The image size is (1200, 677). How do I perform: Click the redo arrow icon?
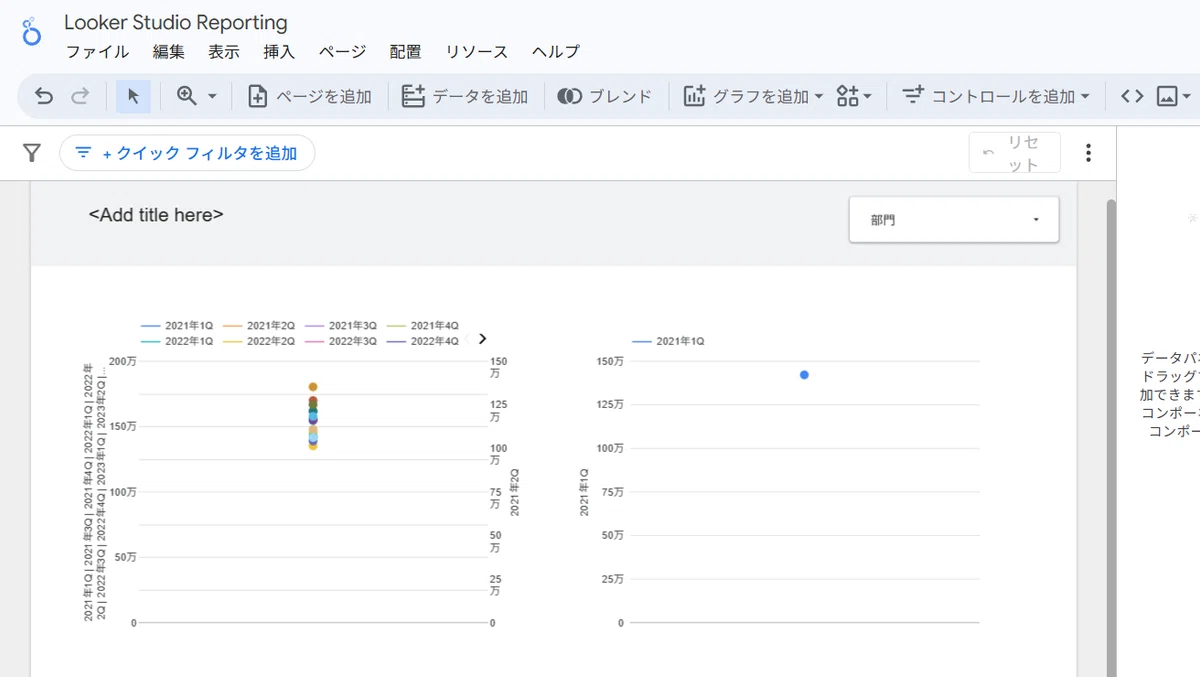[x=80, y=96]
